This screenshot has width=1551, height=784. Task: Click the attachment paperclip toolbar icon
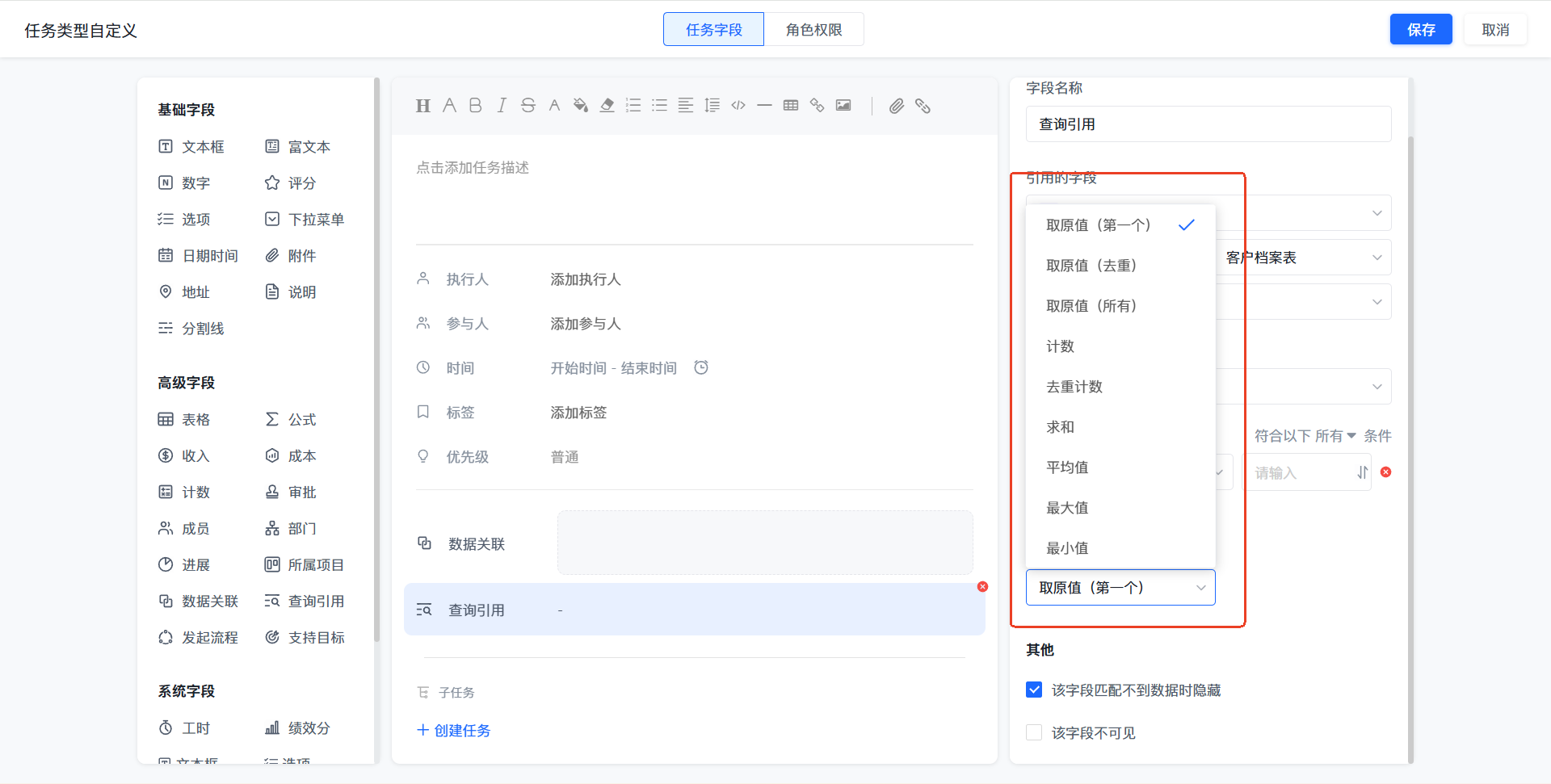tap(897, 106)
